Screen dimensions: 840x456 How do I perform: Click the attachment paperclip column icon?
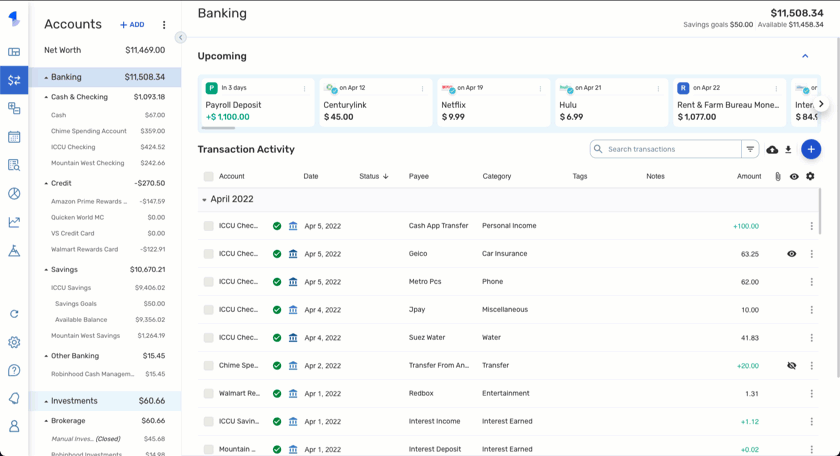click(778, 176)
